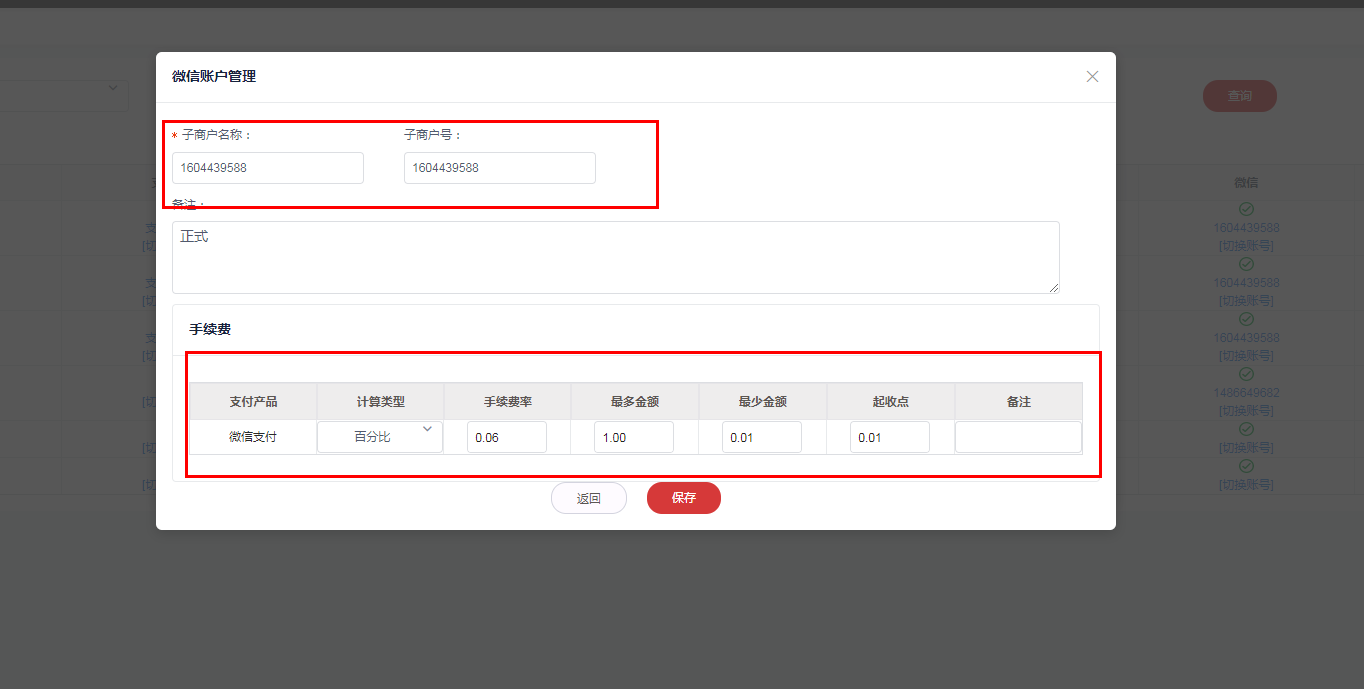The height and width of the screenshot is (689, 1364).
Task: Click the 计算类型 column header
Action: coord(381,401)
